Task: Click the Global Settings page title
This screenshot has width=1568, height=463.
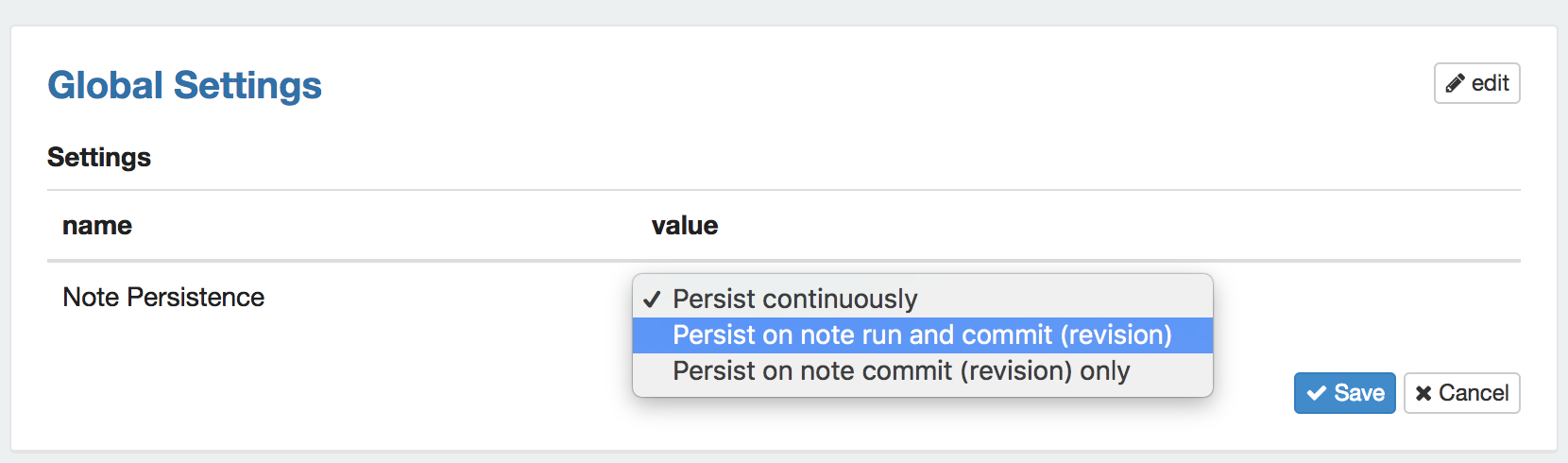Action: point(184,85)
